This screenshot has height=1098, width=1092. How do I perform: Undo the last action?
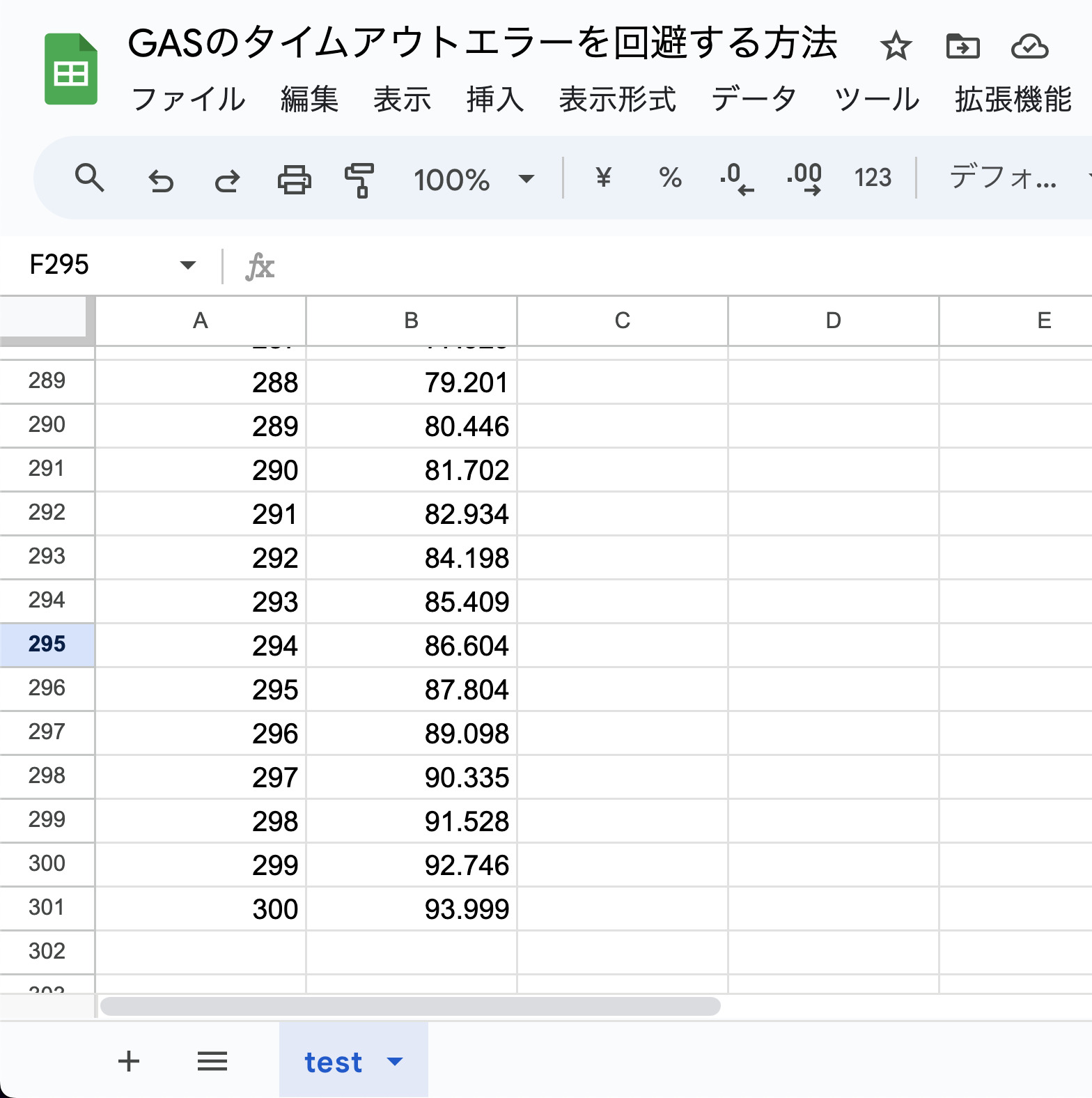point(161,180)
